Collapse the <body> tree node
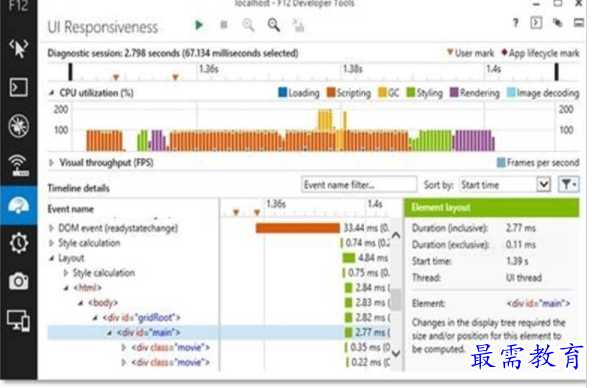Image resolution: width=592 pixels, height=388 pixels. [x=80, y=303]
